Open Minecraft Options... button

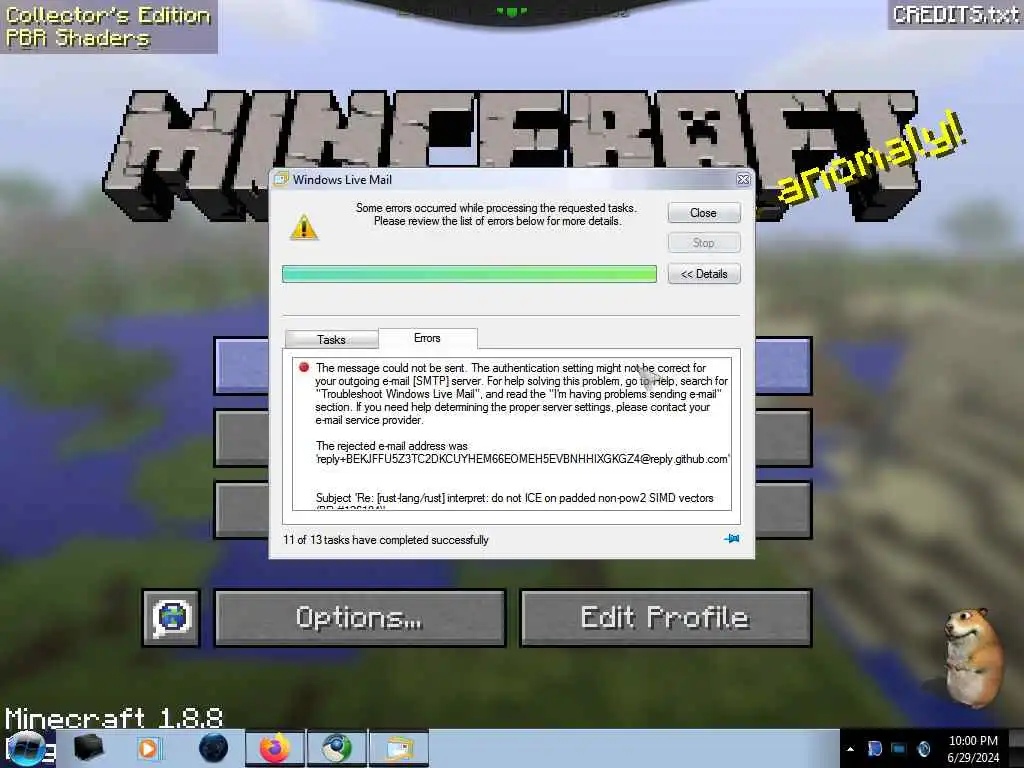360,618
